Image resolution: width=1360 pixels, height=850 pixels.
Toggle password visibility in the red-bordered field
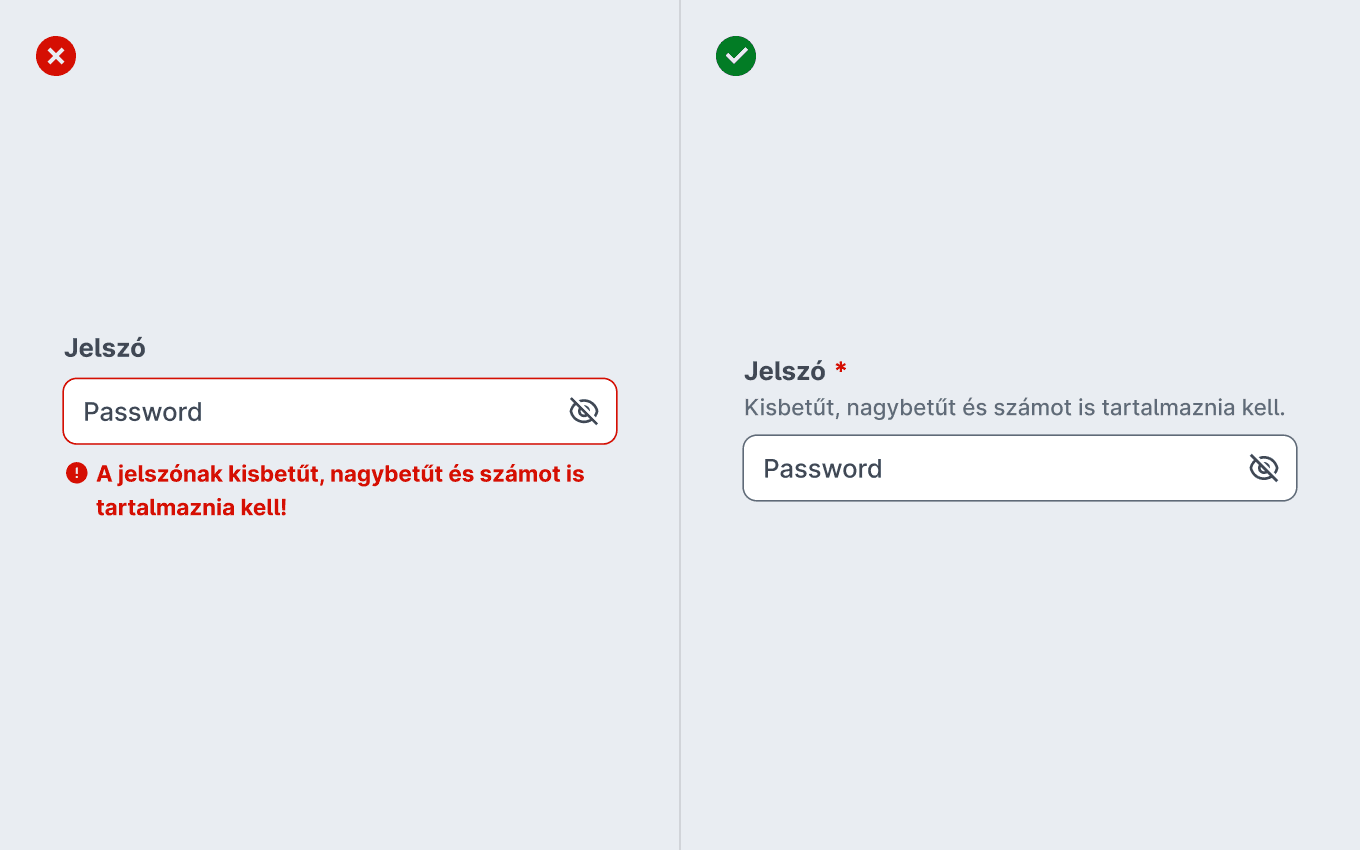pyautogui.click(x=583, y=411)
